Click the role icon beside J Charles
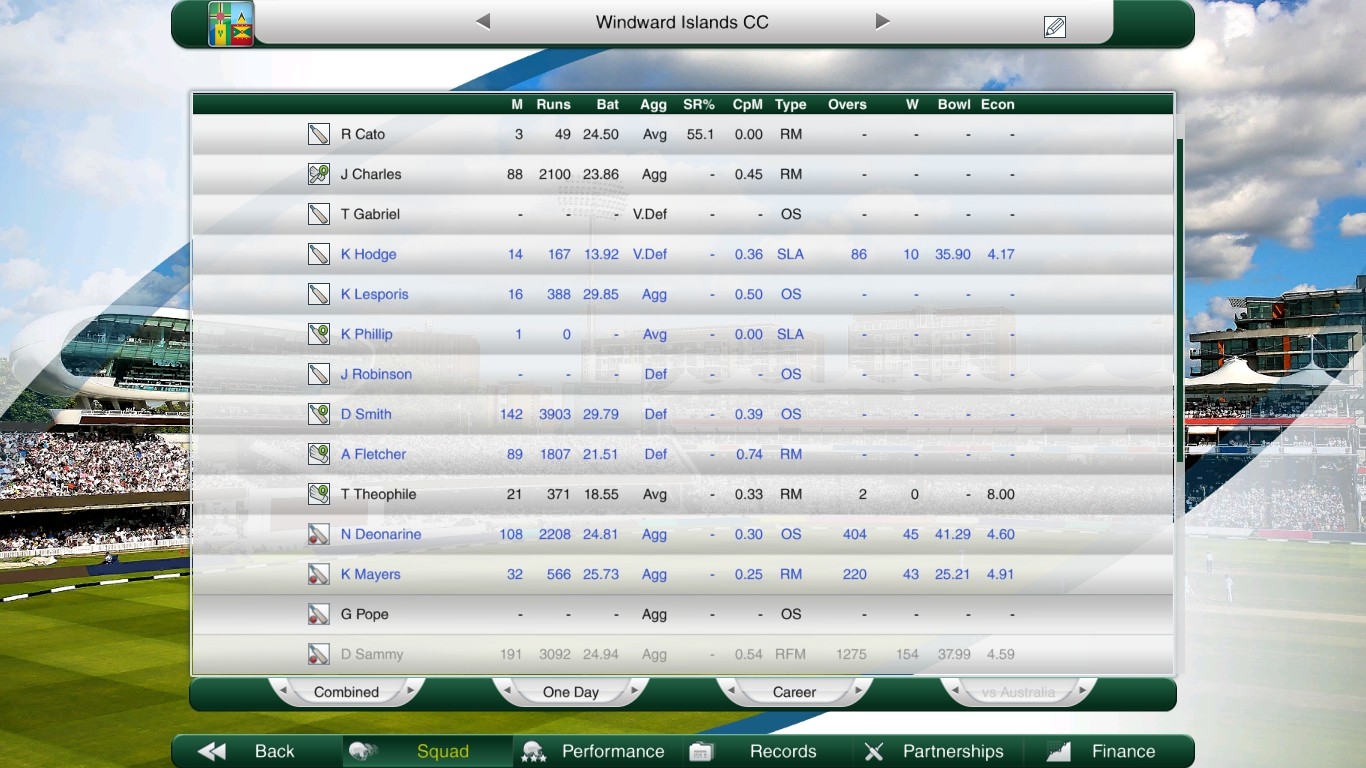Viewport: 1366px width, 768px height. tap(319, 174)
